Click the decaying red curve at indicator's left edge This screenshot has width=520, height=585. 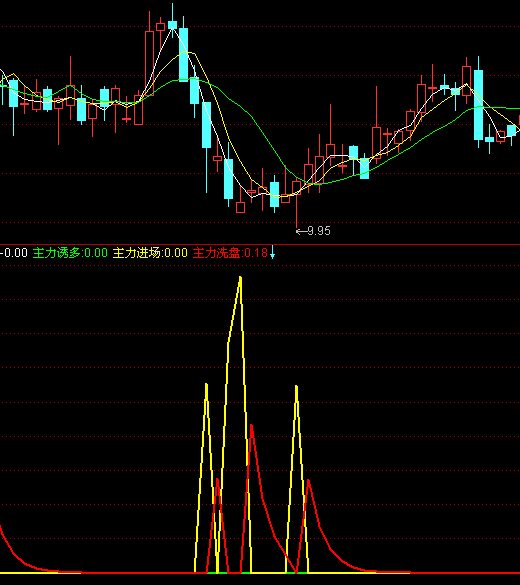click(x=11, y=548)
